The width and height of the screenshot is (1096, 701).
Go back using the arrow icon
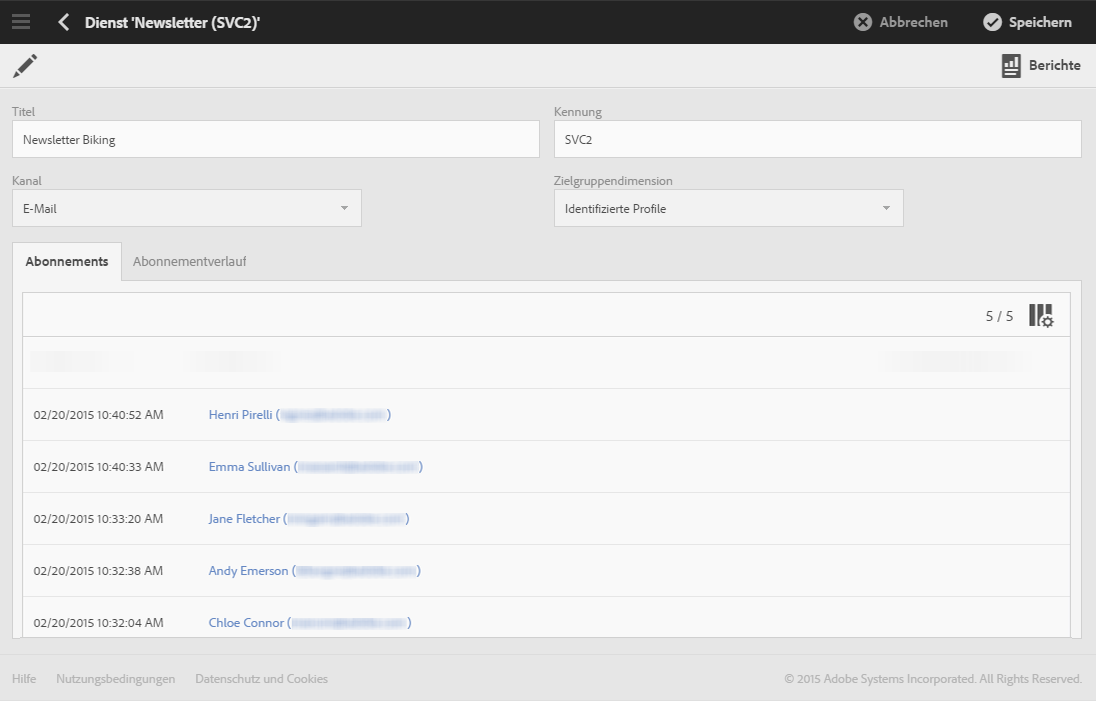[64, 22]
